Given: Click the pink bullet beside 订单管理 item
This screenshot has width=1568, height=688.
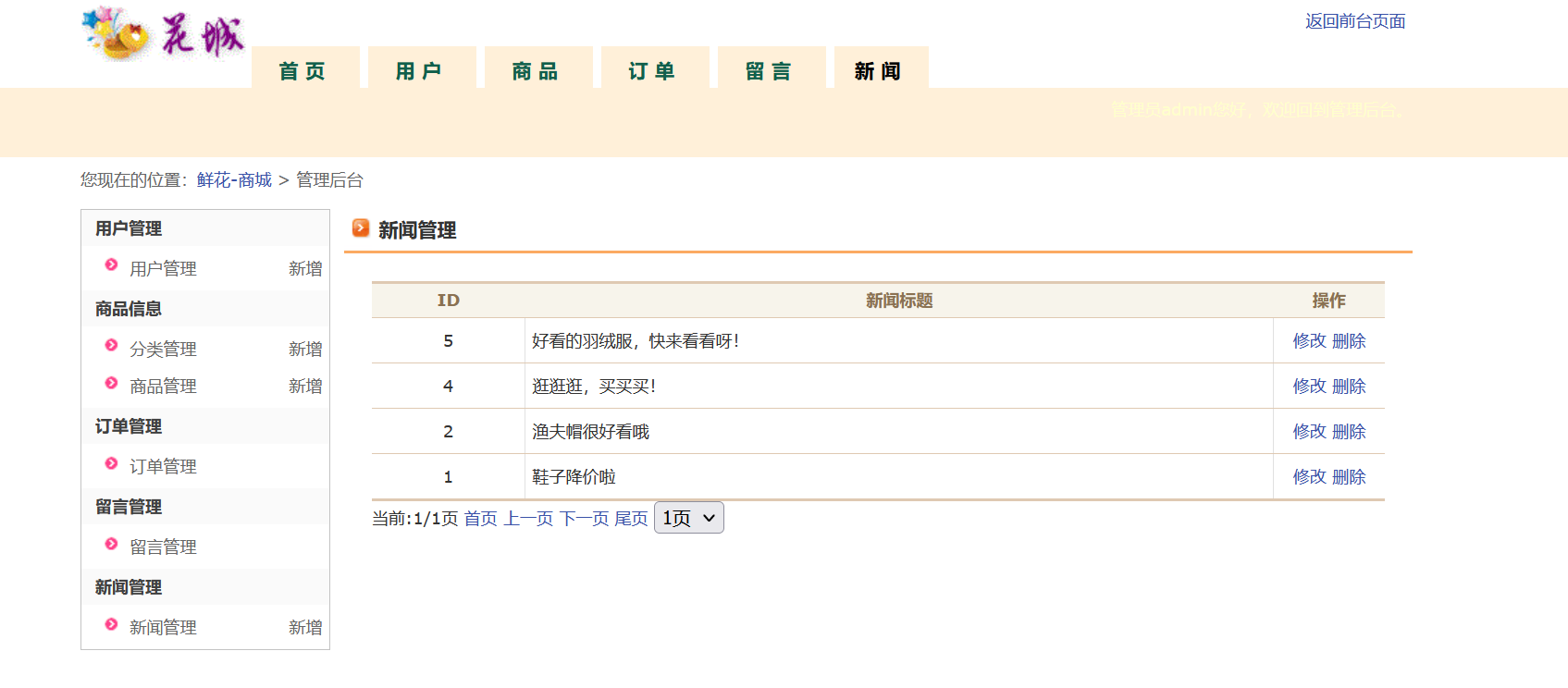Looking at the screenshot, I should click(111, 463).
